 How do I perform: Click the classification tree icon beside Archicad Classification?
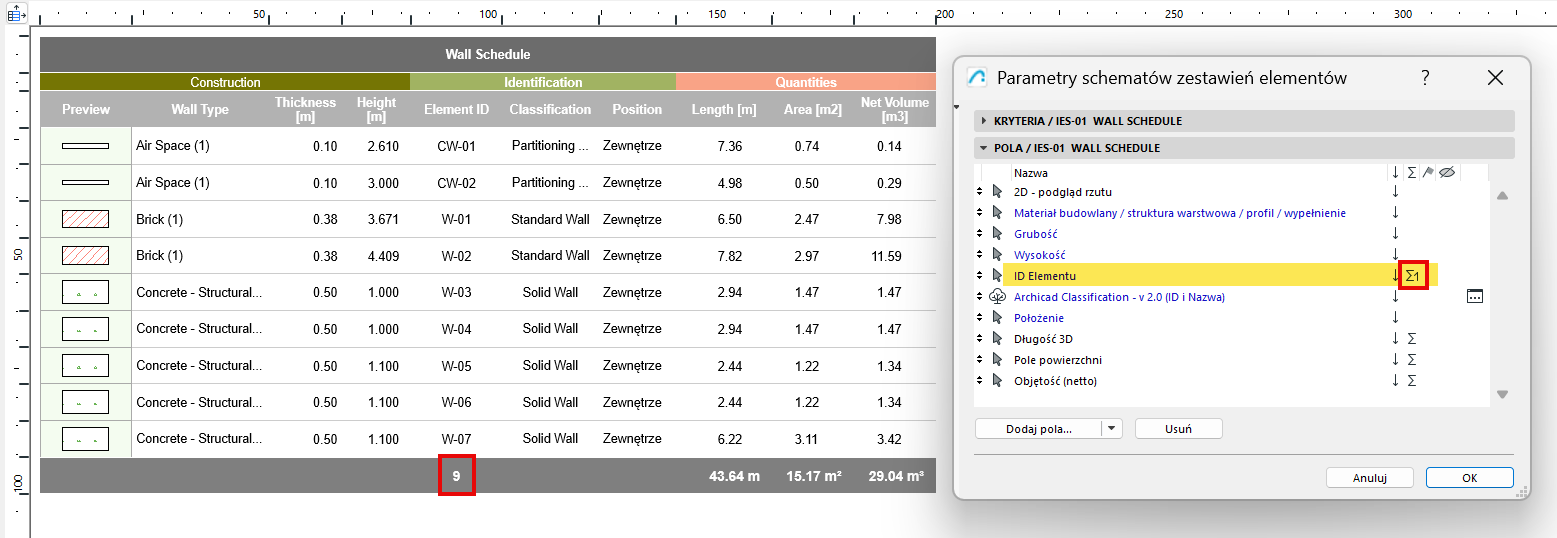point(996,297)
